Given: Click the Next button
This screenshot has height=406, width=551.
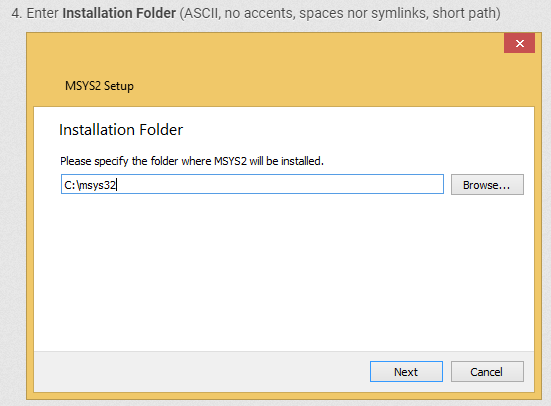Looking at the screenshot, I should click(x=406, y=371).
